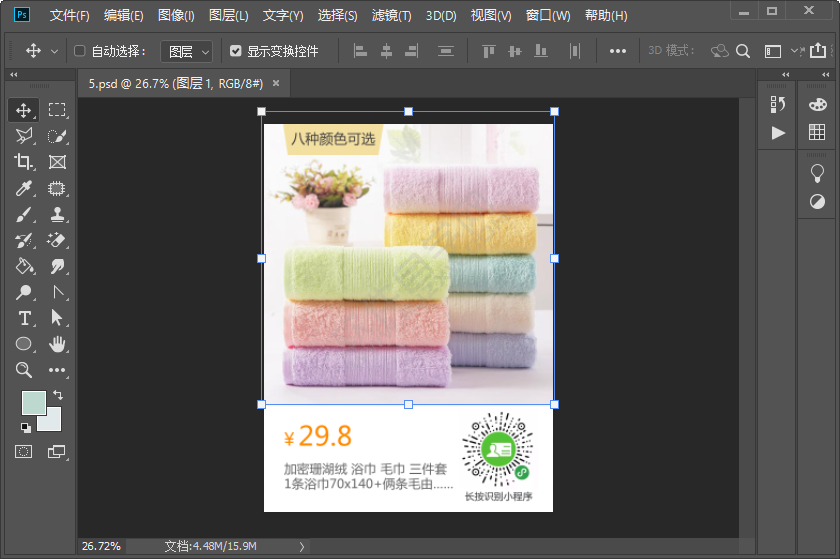Align right edges in options bar
Viewport: 840px width, 559px height.
pyautogui.click(x=411, y=51)
